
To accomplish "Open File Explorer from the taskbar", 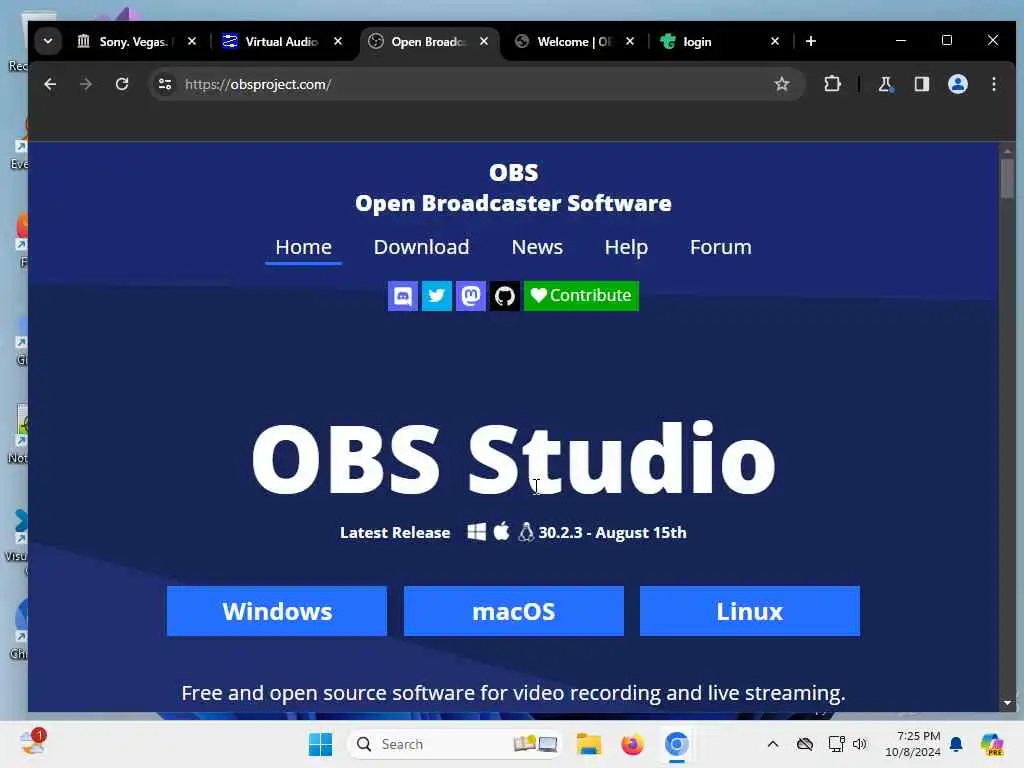I will coord(588,744).
